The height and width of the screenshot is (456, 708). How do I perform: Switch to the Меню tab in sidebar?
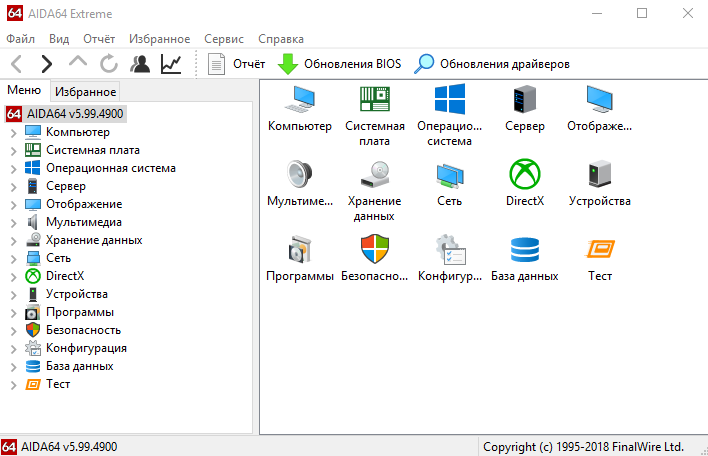tap(24, 90)
